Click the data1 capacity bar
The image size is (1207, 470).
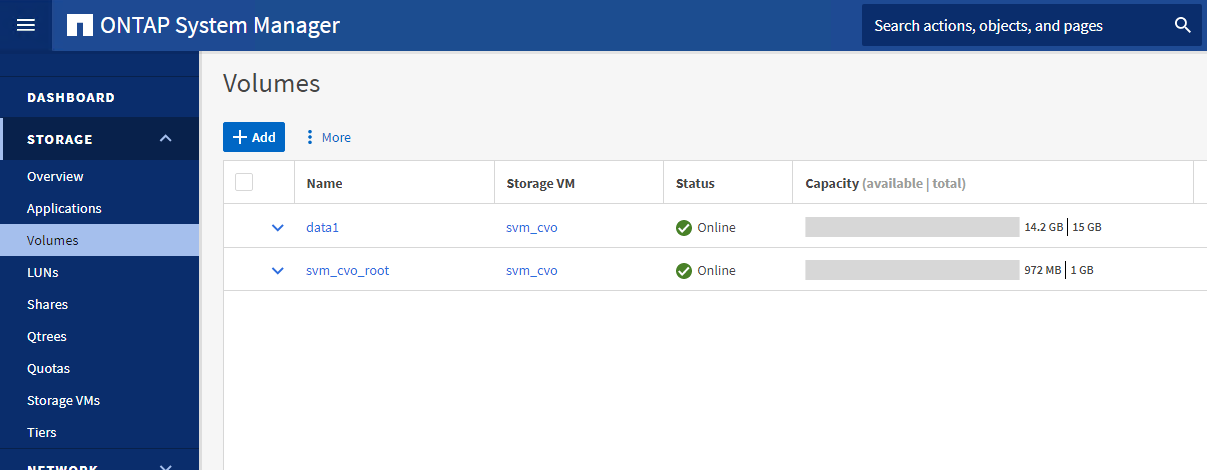(x=912, y=227)
